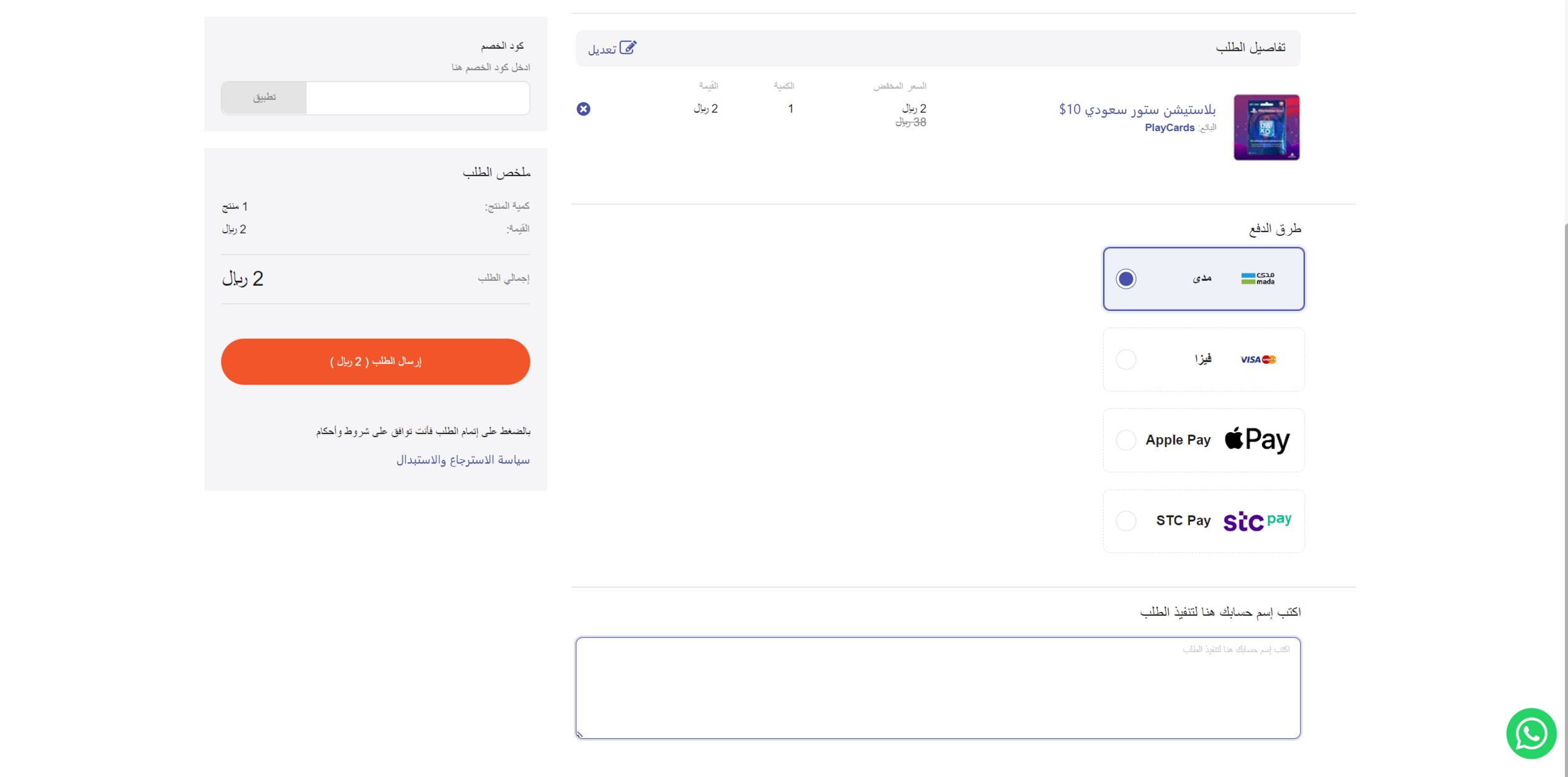Open the PlayCards seller link

[1169, 127]
